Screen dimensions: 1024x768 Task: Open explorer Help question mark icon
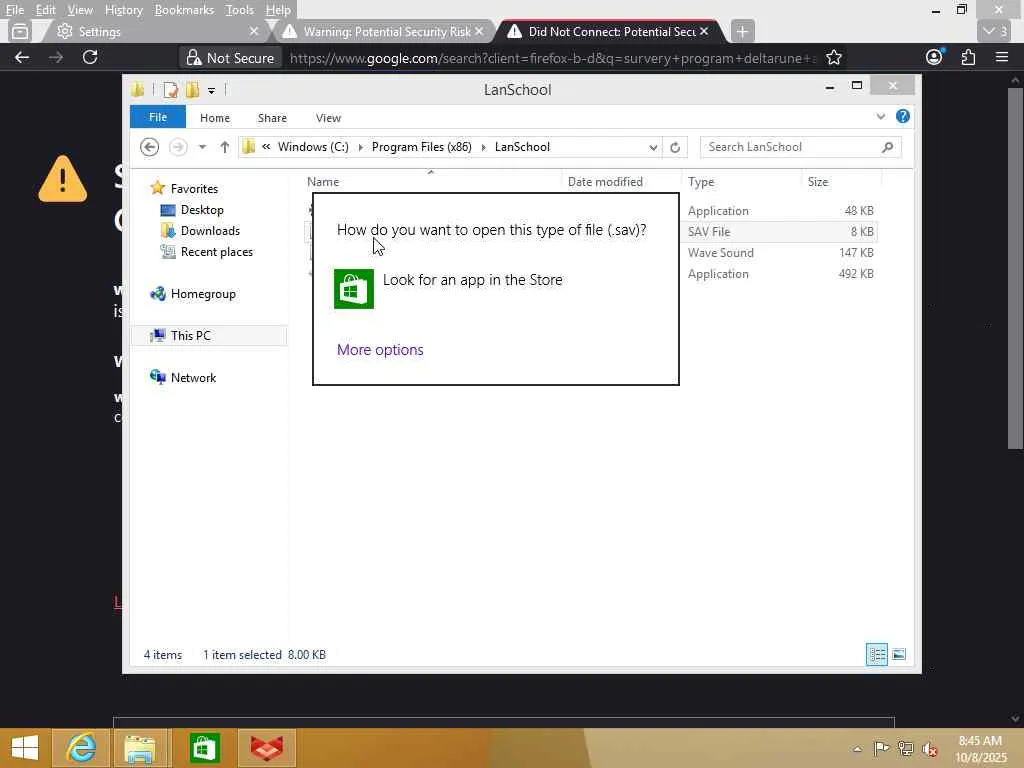coord(903,116)
